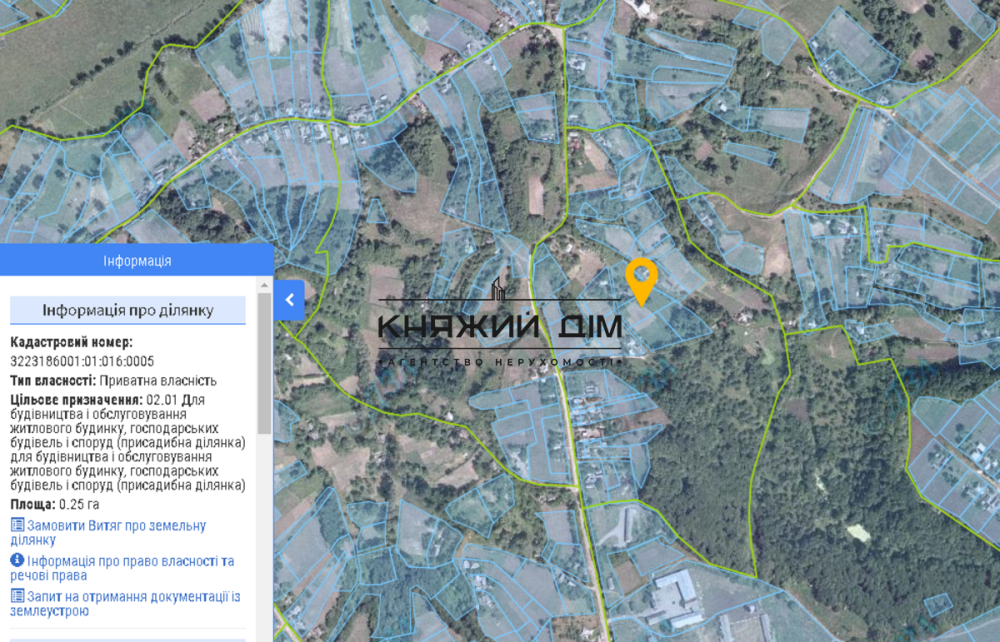Open the Інформація panel header tab
Image resolution: width=1000 pixels, height=642 pixels.
pos(137,261)
